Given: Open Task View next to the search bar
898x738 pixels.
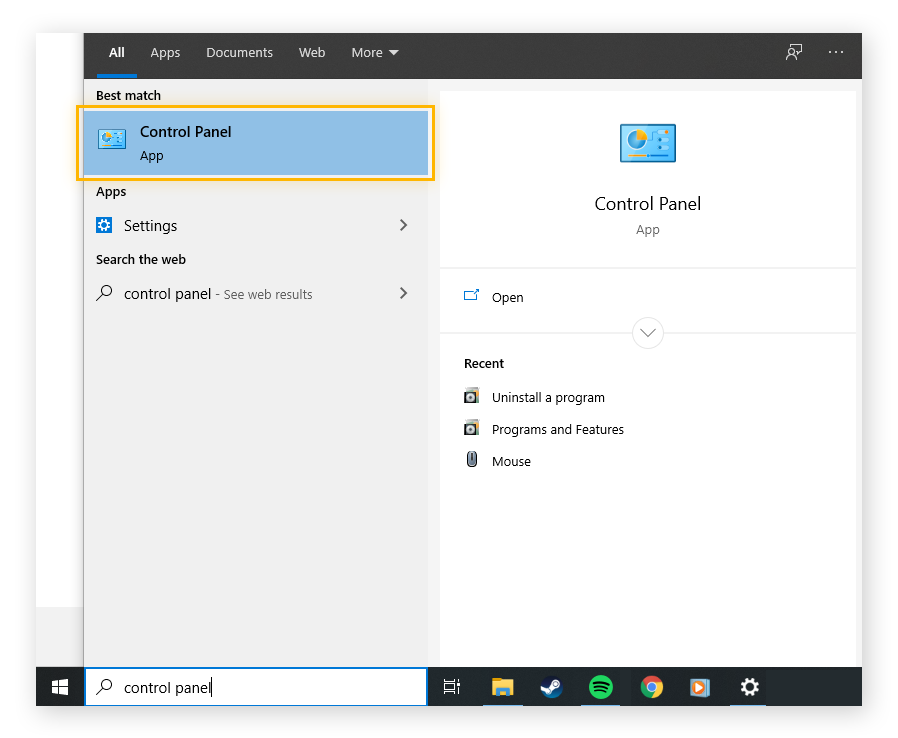Looking at the screenshot, I should click(x=451, y=687).
